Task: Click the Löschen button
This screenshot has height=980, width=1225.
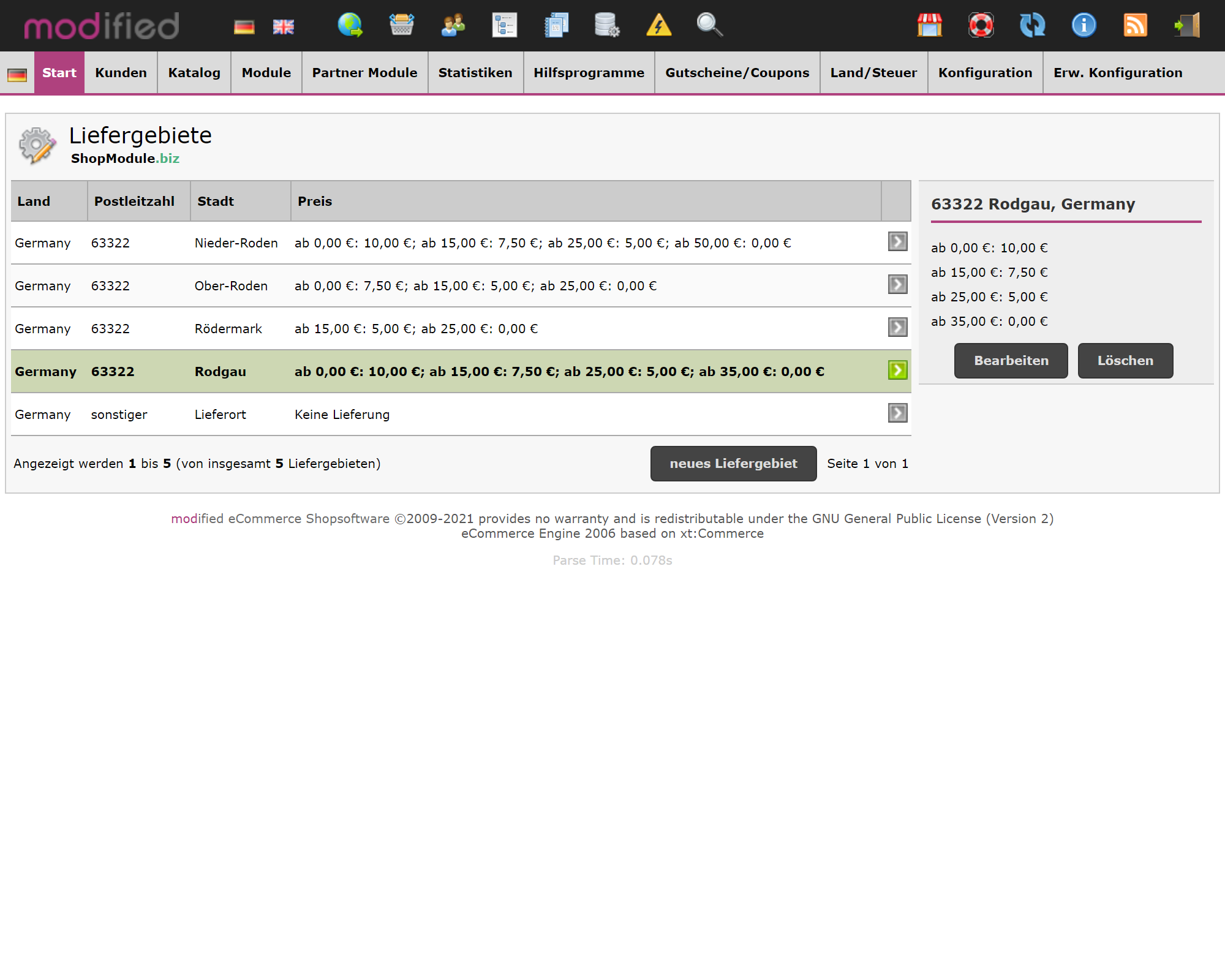Action: pos(1125,361)
